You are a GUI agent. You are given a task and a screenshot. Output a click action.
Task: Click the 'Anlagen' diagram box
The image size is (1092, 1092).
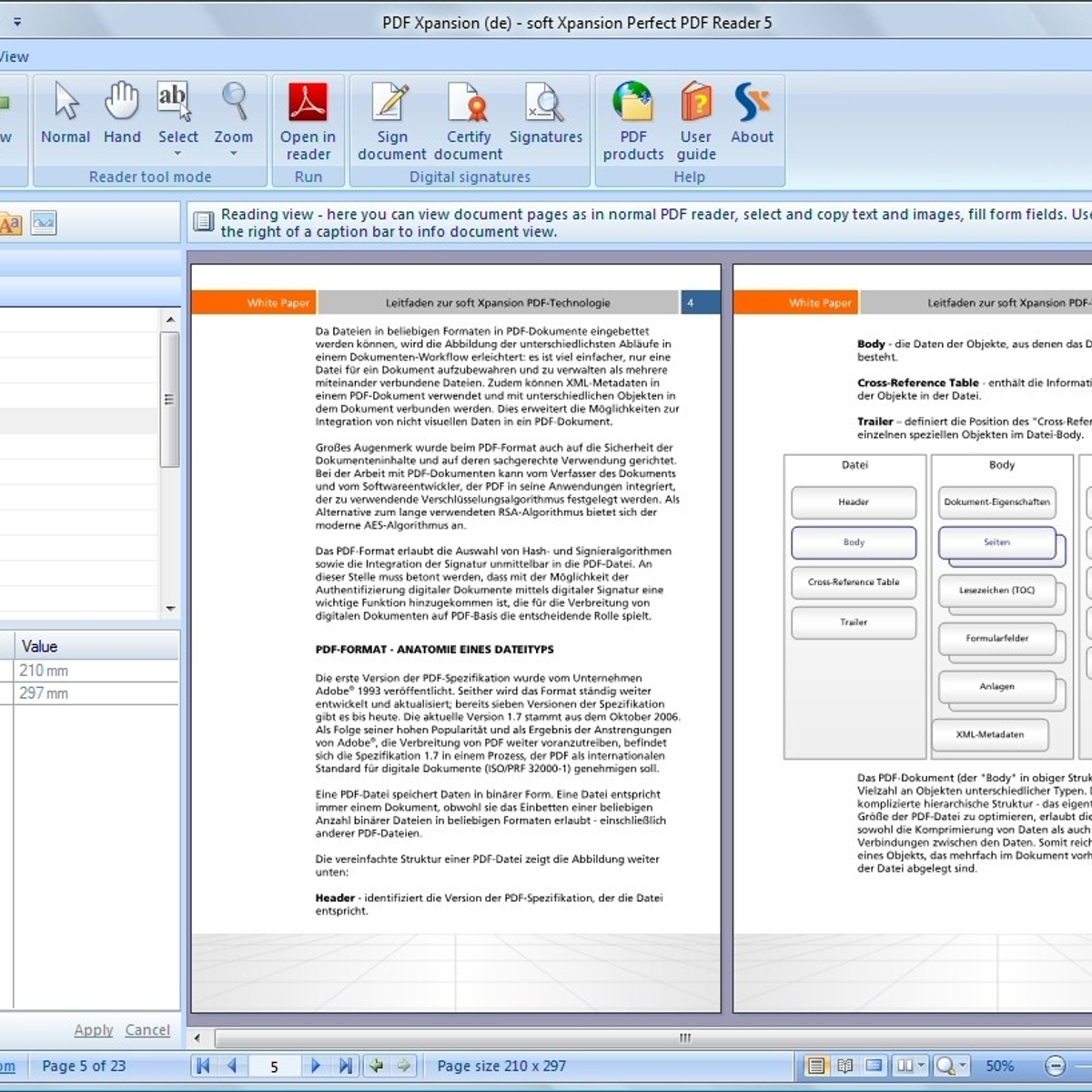click(997, 687)
